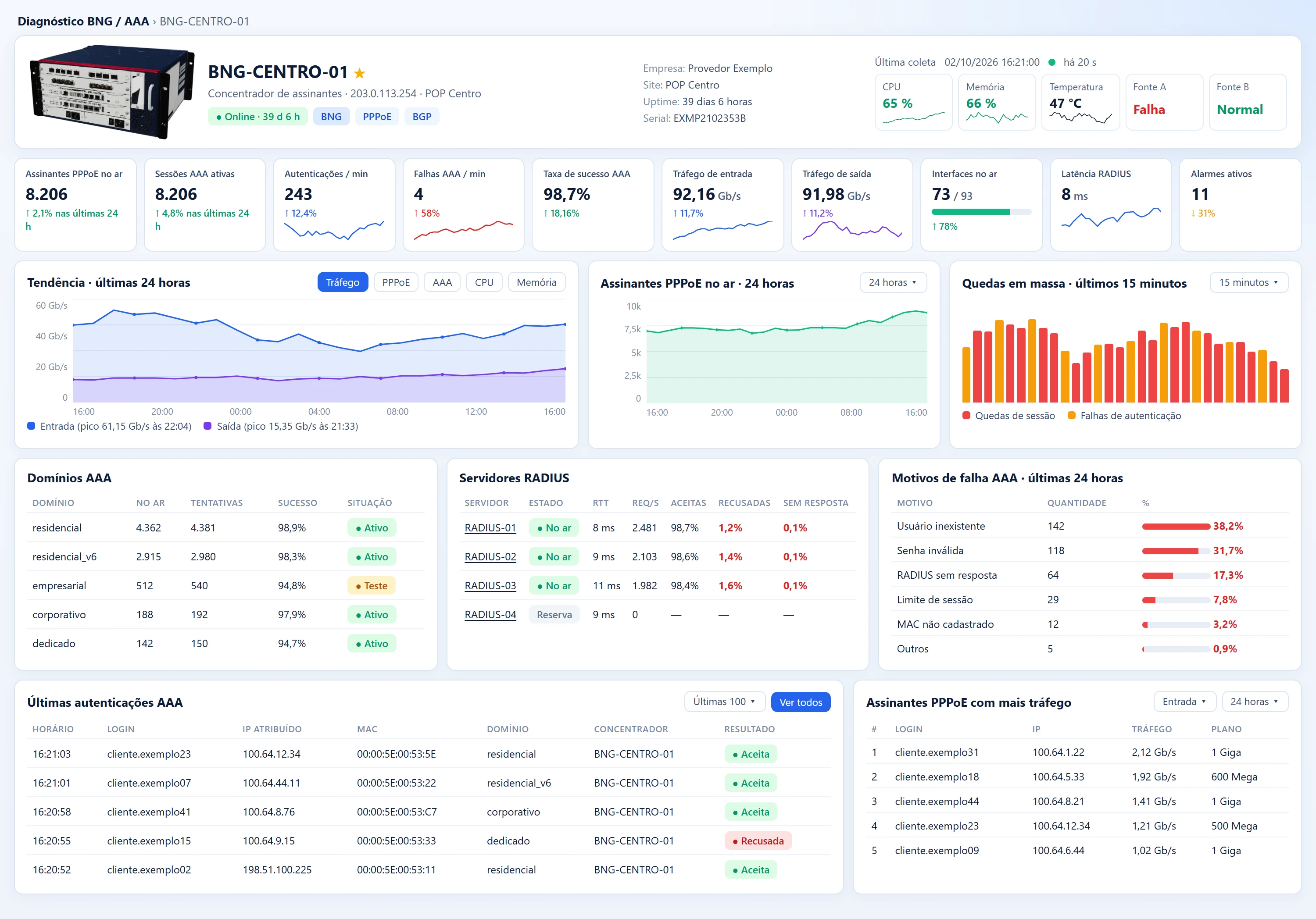The width and height of the screenshot is (1316, 919).
Task: Click the Falhas AAA / min sparkline
Action: (x=463, y=229)
